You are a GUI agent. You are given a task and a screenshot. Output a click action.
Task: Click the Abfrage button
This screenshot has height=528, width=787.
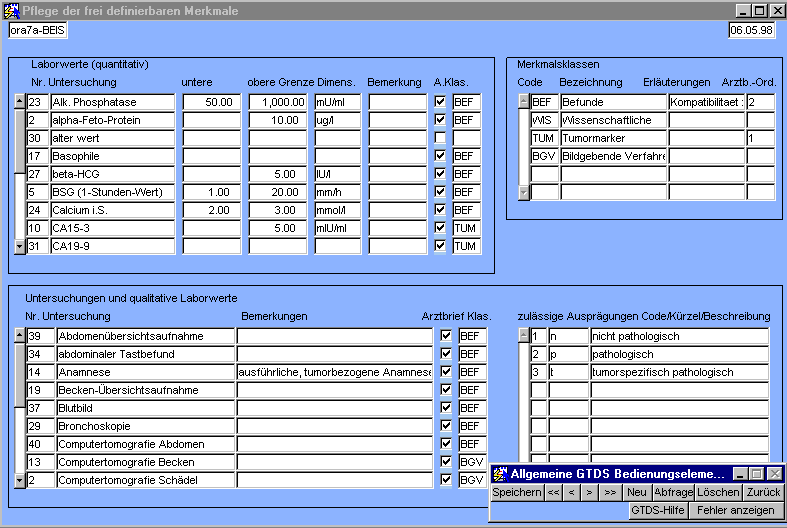coord(672,492)
